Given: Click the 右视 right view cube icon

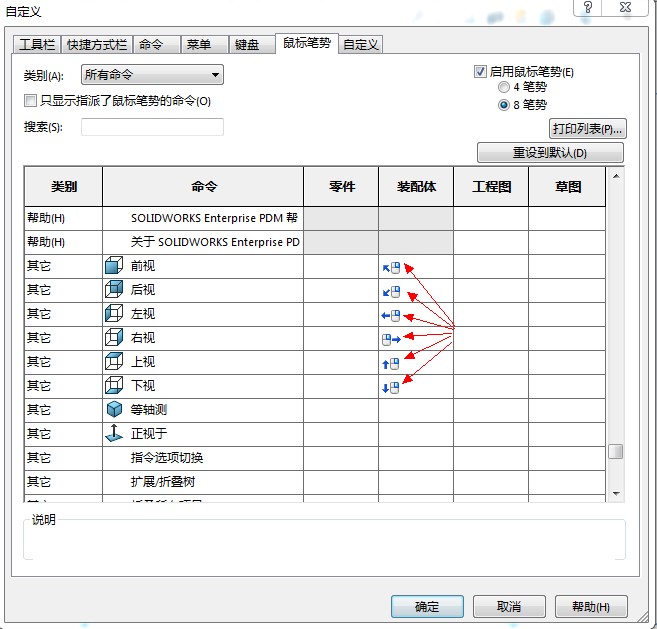Looking at the screenshot, I should [x=114, y=337].
